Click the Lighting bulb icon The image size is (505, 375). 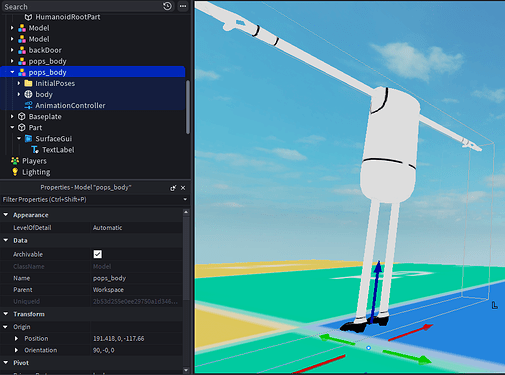click(x=15, y=172)
